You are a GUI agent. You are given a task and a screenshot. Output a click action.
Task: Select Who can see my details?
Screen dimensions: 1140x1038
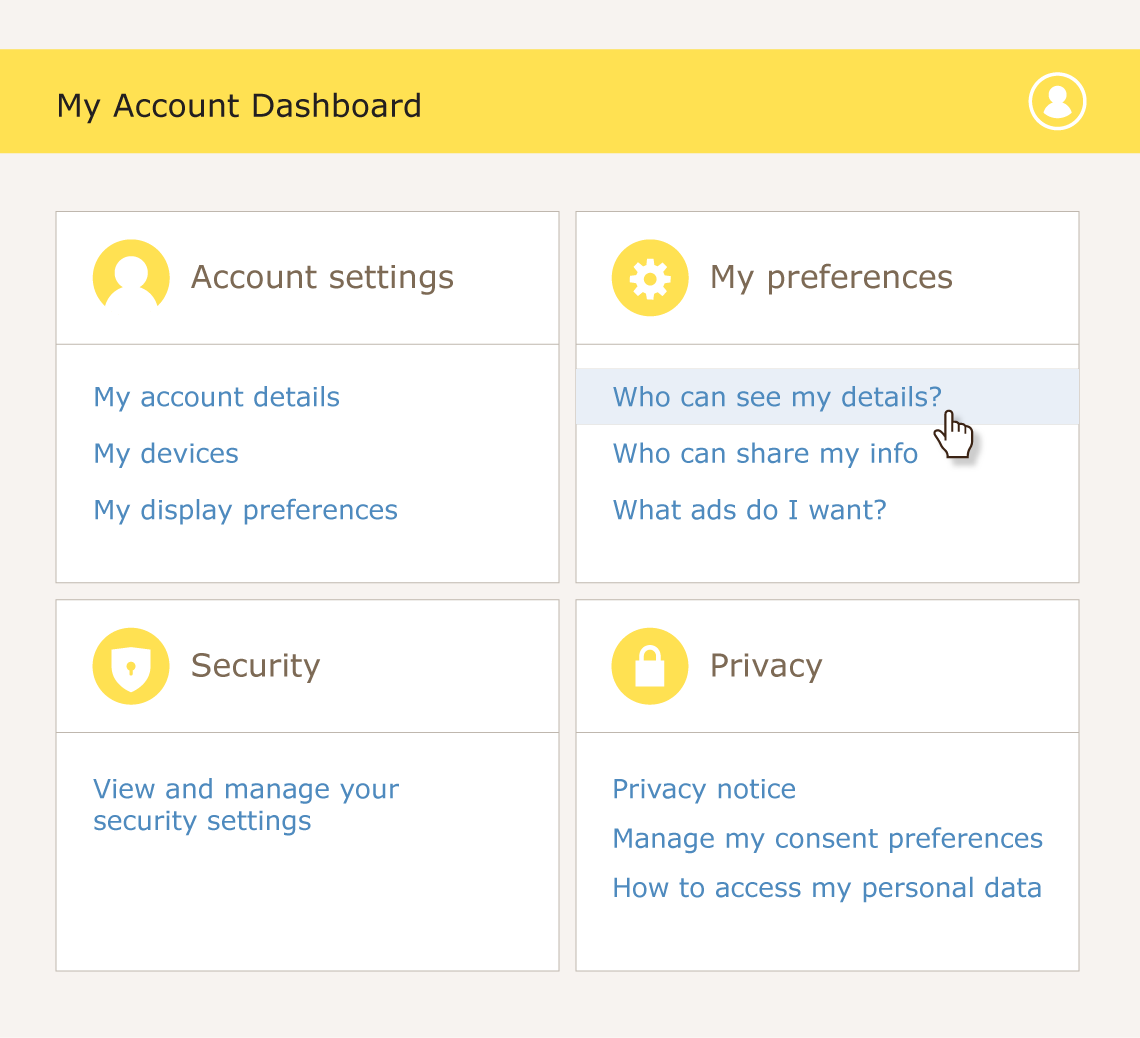coord(827,397)
